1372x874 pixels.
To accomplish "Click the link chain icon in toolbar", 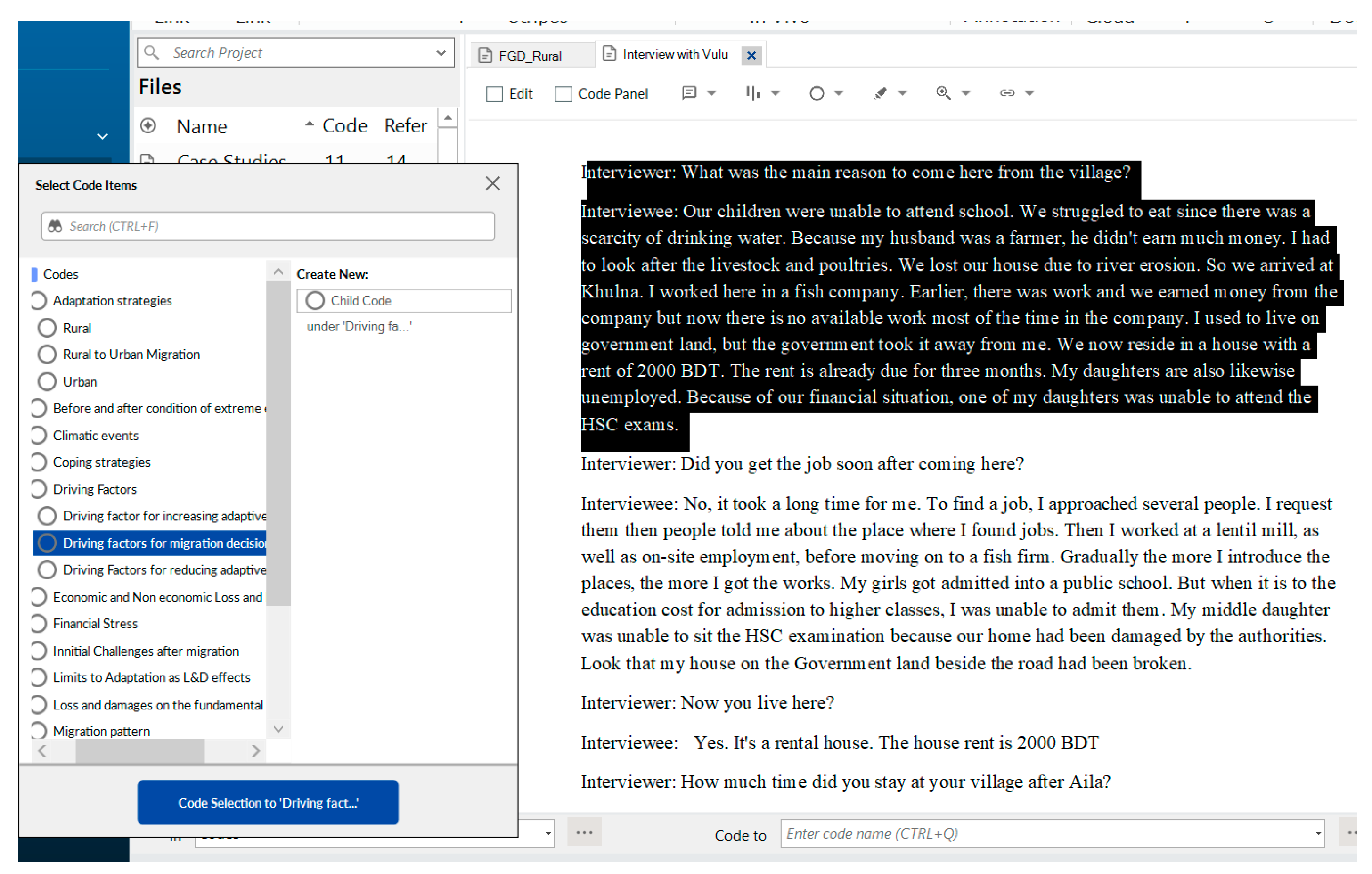I will (x=1007, y=93).
